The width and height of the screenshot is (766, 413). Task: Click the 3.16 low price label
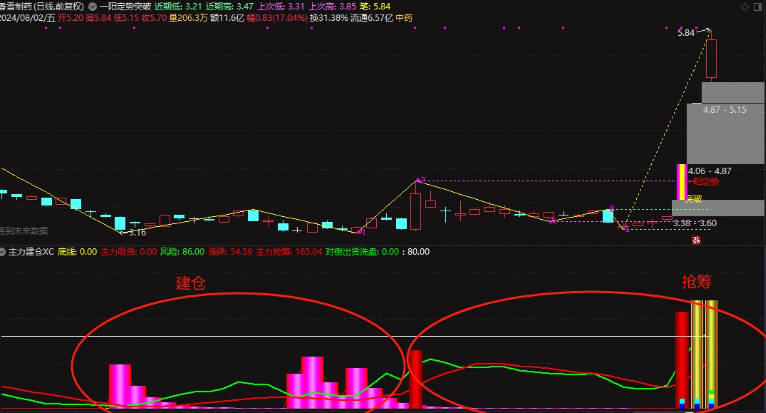pos(137,233)
